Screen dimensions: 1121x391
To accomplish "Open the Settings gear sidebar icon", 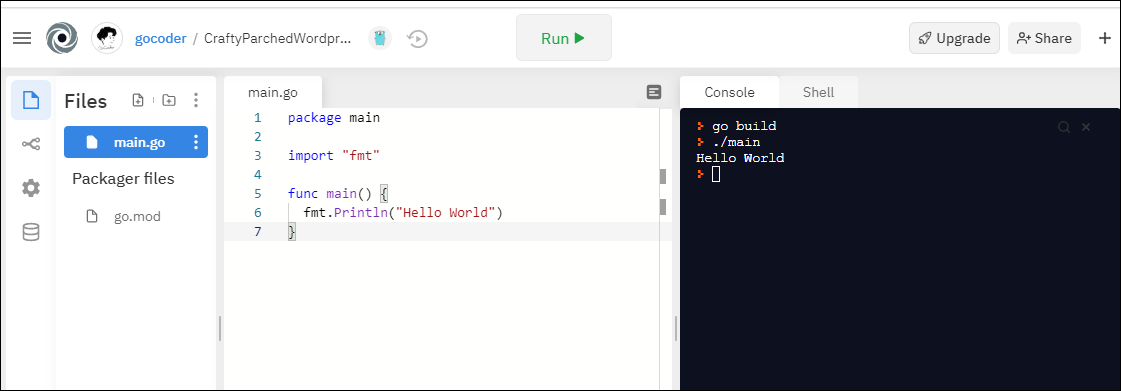I will pos(31,188).
